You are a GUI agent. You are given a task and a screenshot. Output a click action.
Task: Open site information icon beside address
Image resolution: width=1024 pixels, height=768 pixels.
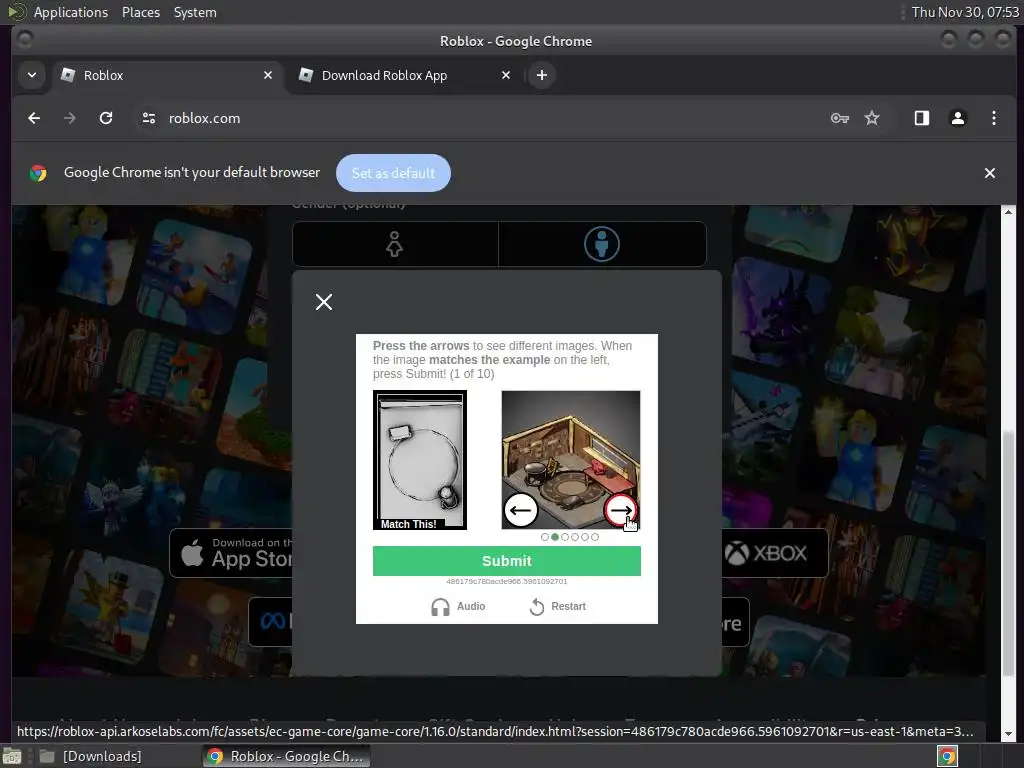pos(149,118)
